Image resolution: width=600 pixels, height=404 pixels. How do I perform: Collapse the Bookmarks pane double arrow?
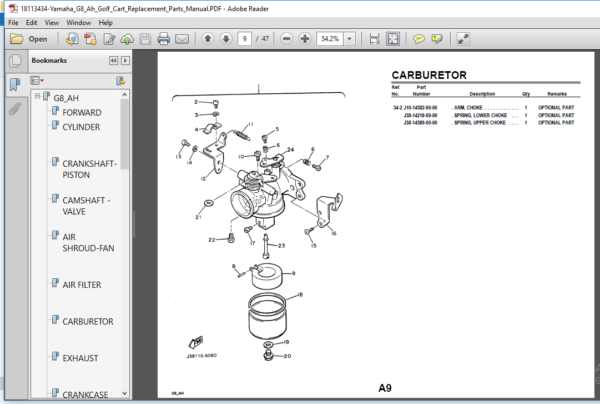(113, 60)
